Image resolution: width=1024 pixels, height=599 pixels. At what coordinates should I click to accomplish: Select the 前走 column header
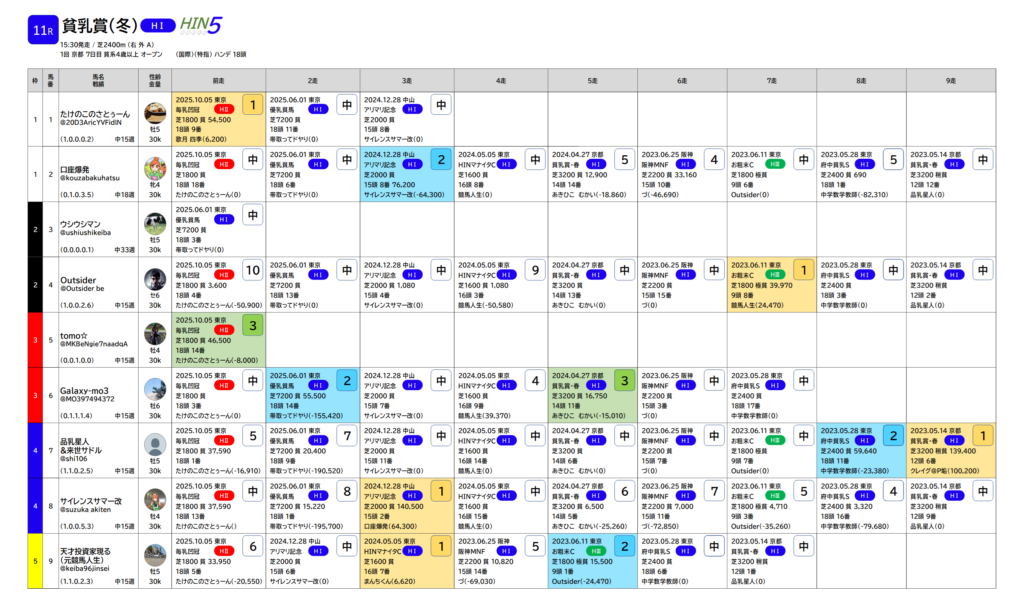pyautogui.click(x=219, y=80)
